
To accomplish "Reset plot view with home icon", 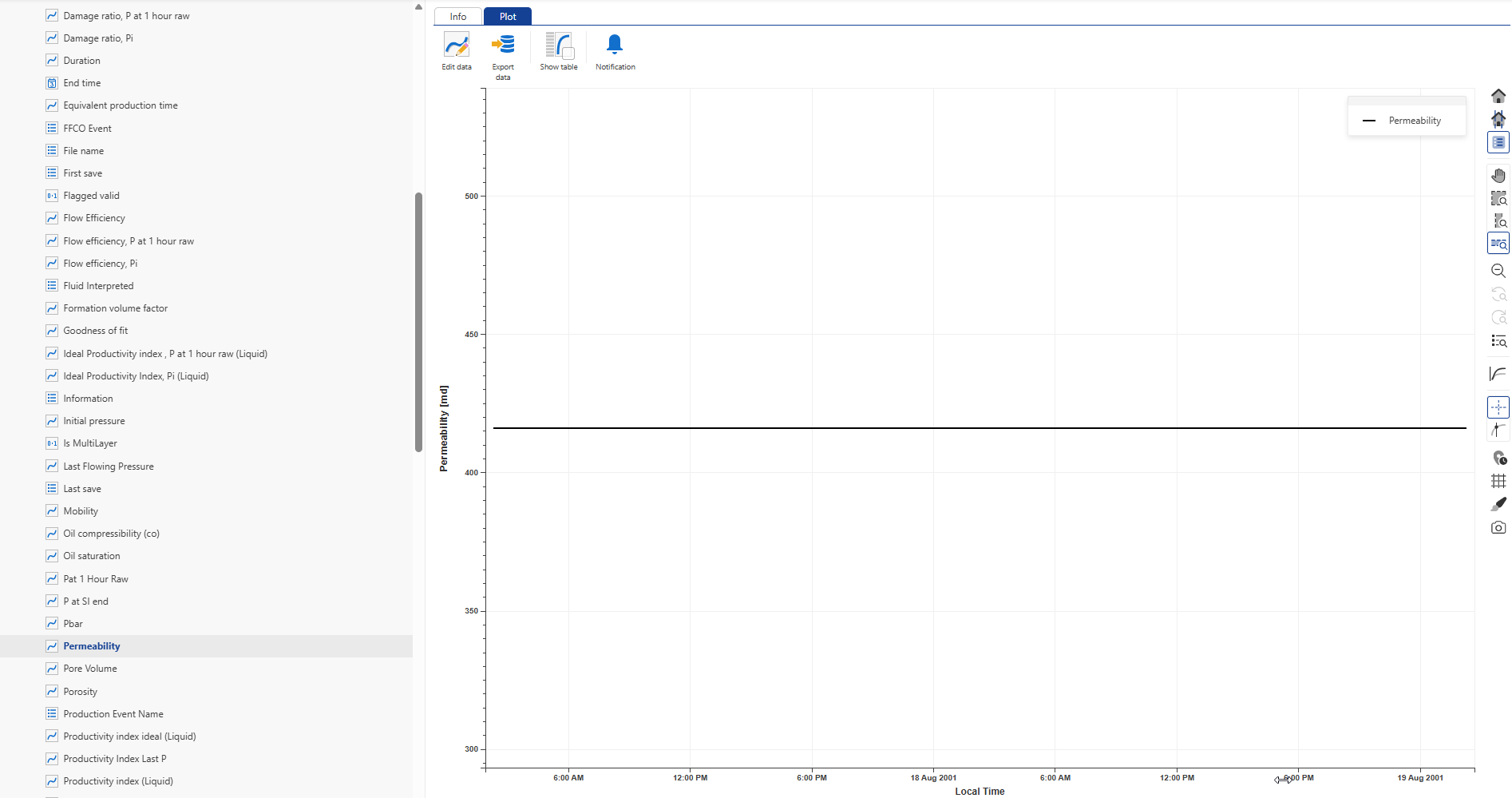I will (1498, 96).
